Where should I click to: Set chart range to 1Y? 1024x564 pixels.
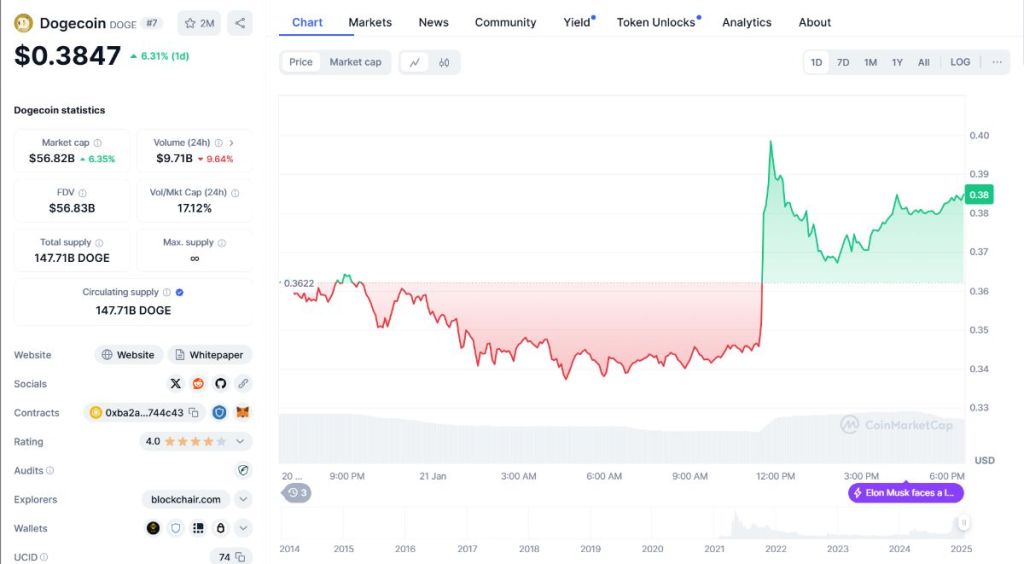pos(897,63)
